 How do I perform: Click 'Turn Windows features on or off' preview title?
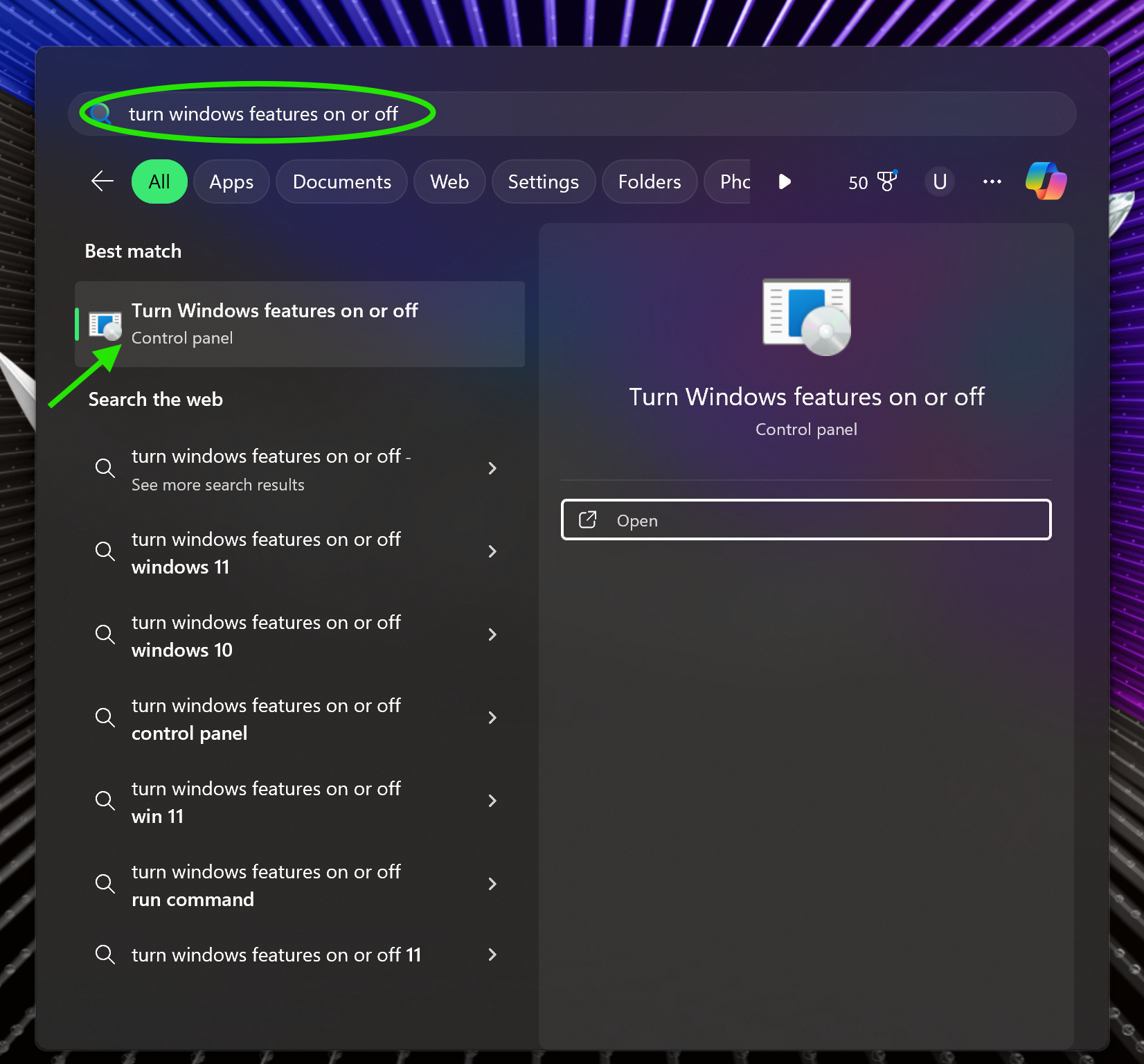(x=807, y=397)
